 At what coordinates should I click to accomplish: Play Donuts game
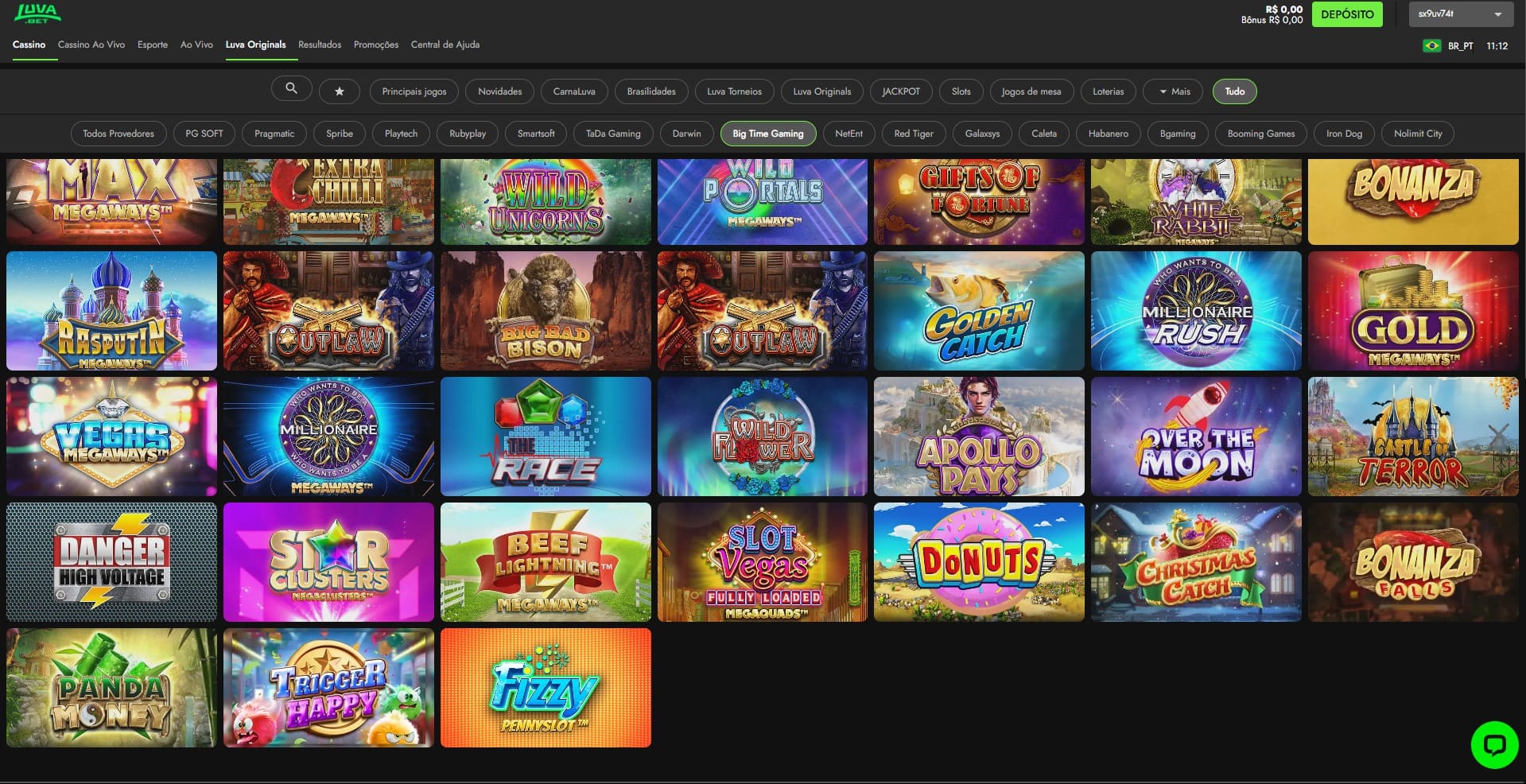coord(979,562)
